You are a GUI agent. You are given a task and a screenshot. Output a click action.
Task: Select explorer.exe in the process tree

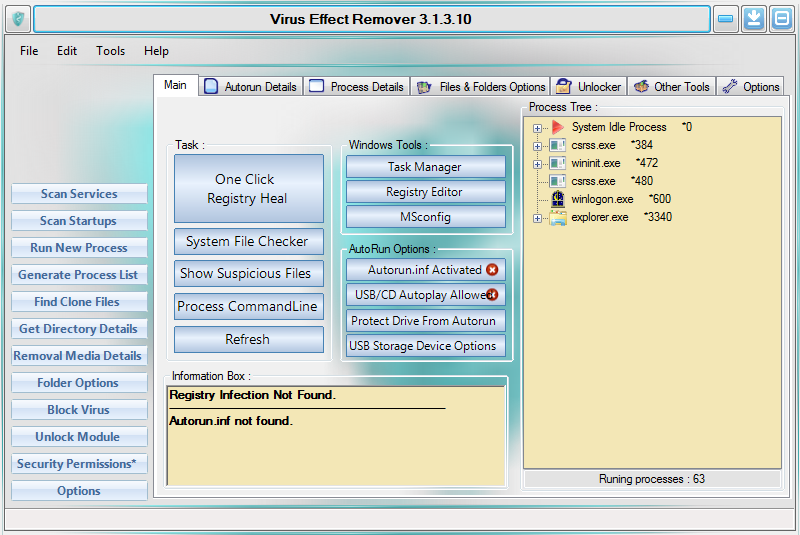tap(621, 217)
